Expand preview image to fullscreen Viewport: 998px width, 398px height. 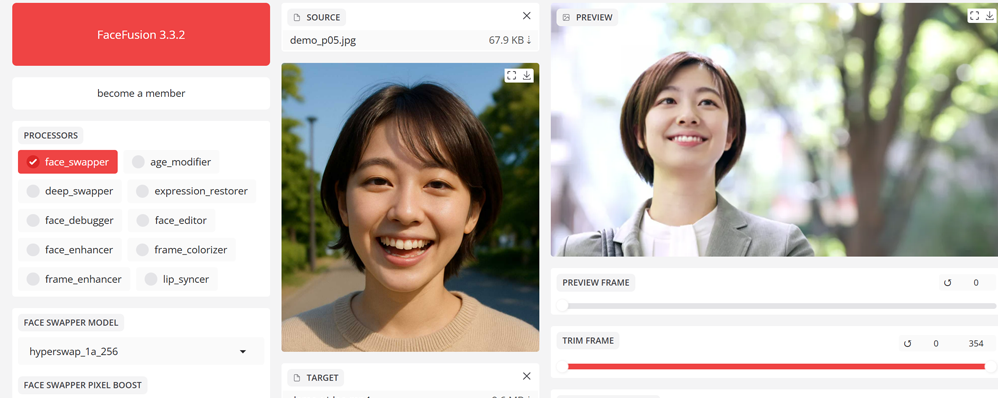coord(974,15)
